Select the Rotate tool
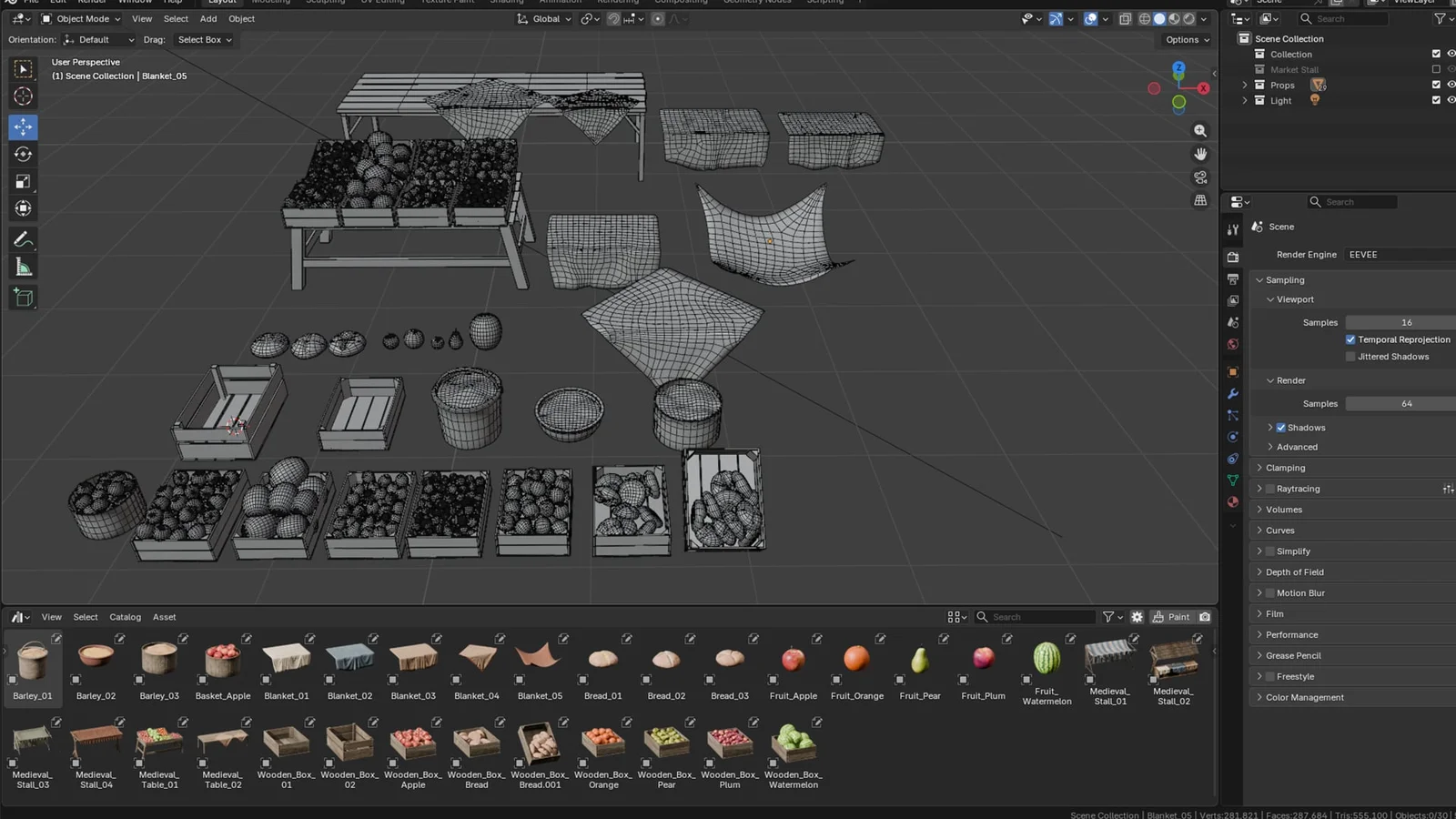The height and width of the screenshot is (819, 1456). click(x=23, y=154)
